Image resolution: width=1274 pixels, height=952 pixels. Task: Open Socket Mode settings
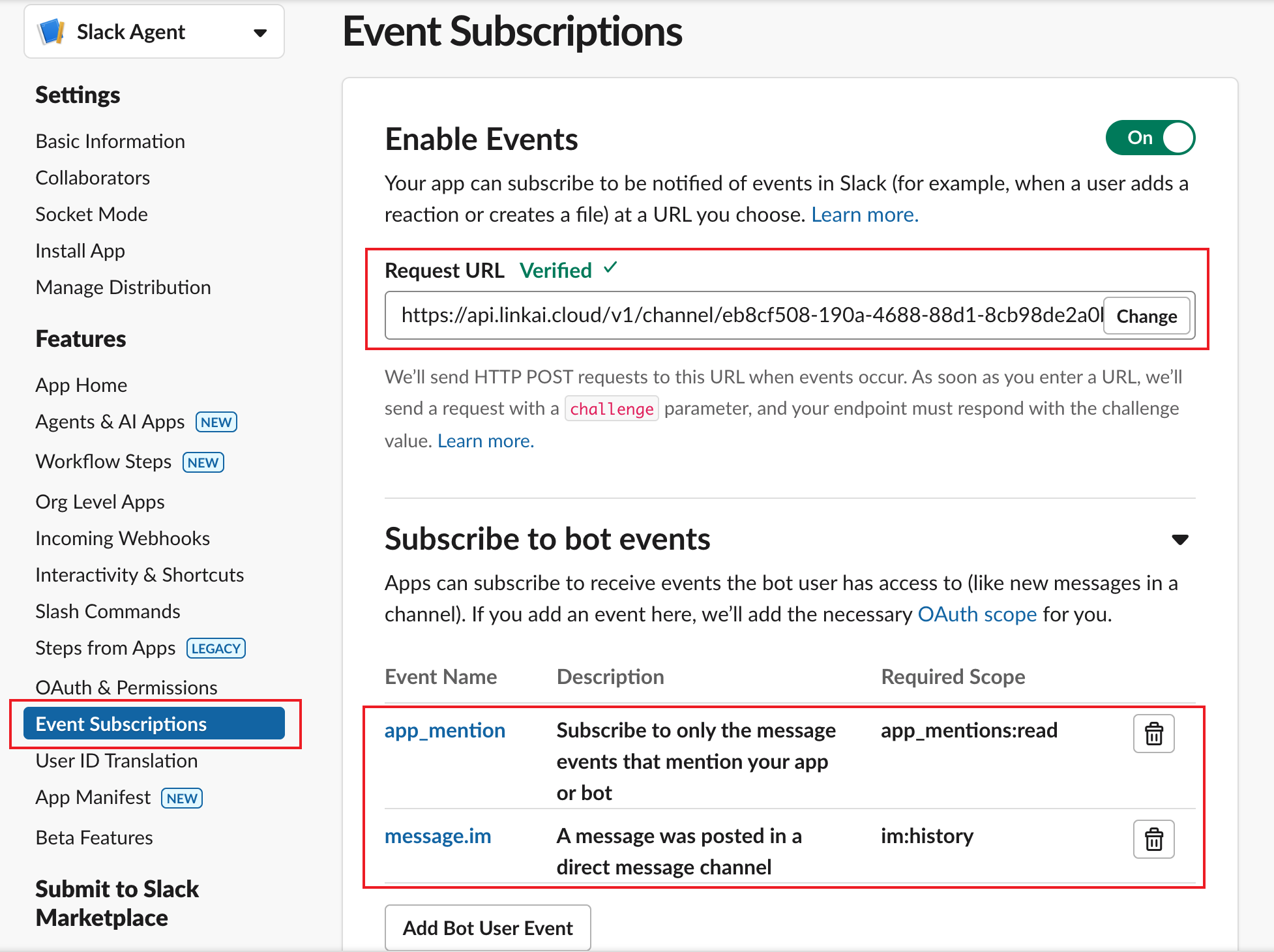[x=91, y=215]
